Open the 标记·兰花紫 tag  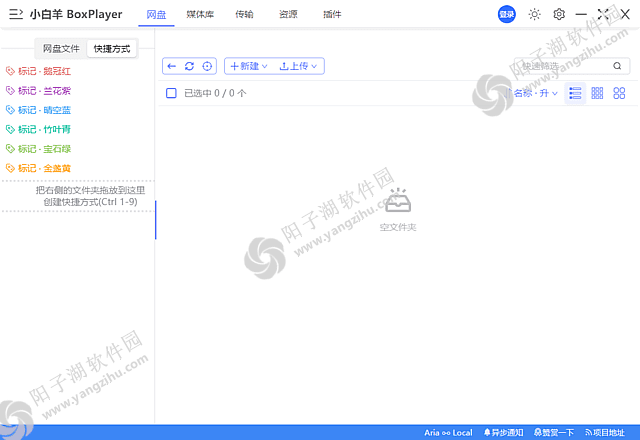tap(38, 91)
